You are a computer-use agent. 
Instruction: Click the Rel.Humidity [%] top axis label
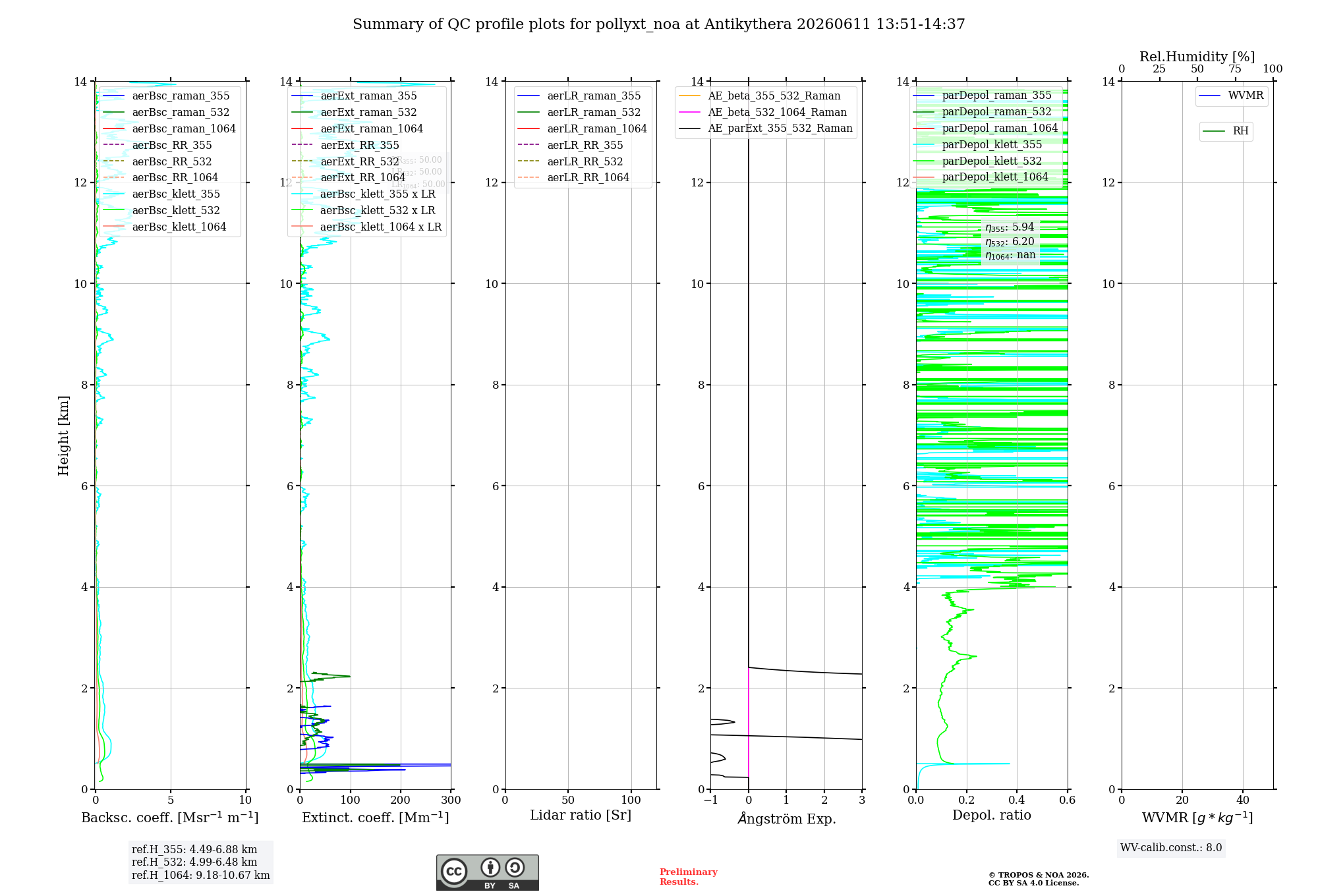(x=1197, y=57)
